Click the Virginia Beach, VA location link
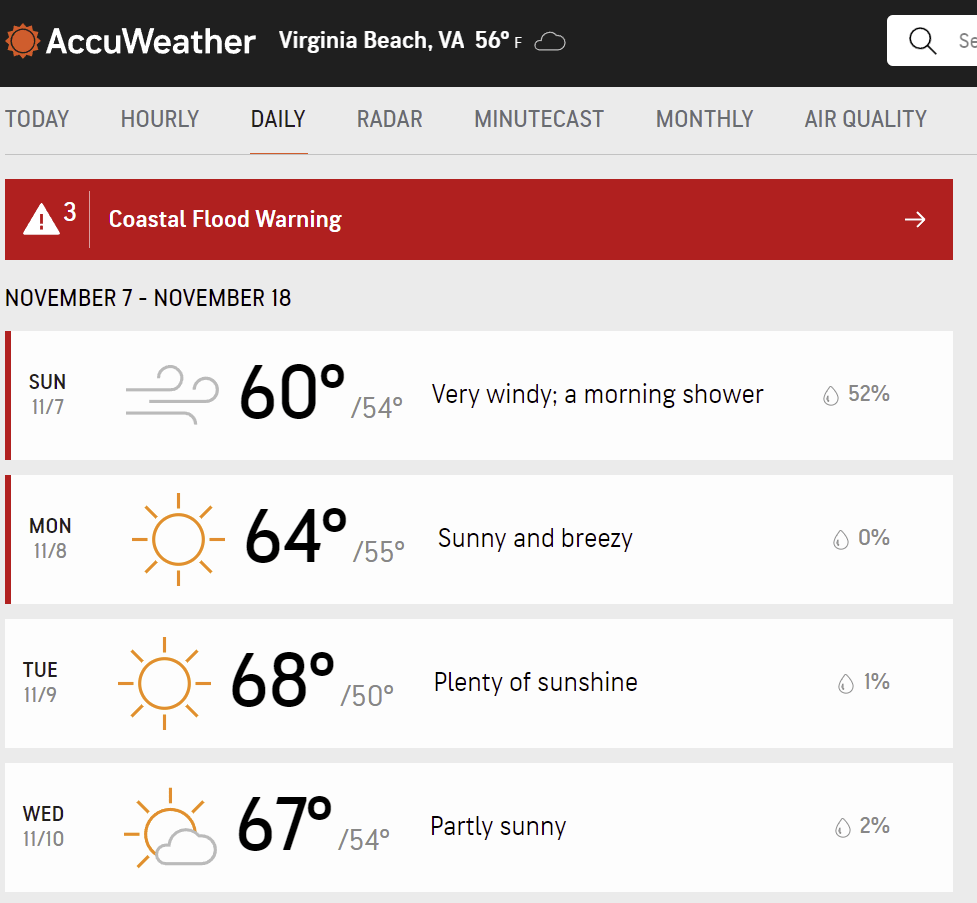Screen dimensions: 977x903 pos(371,41)
